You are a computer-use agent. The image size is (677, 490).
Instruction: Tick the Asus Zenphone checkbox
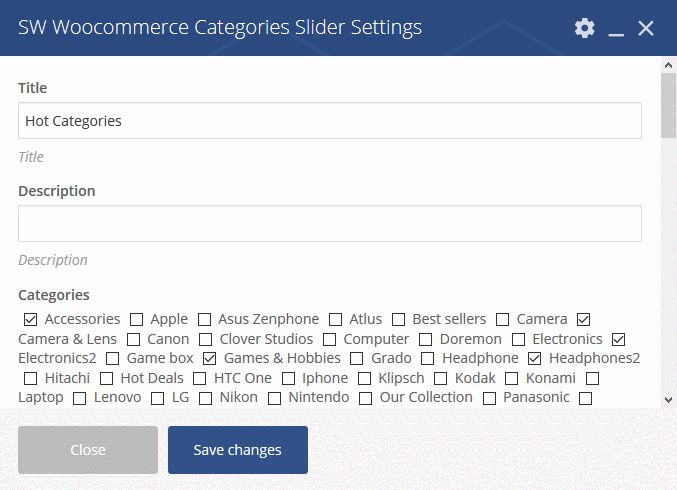pos(204,319)
